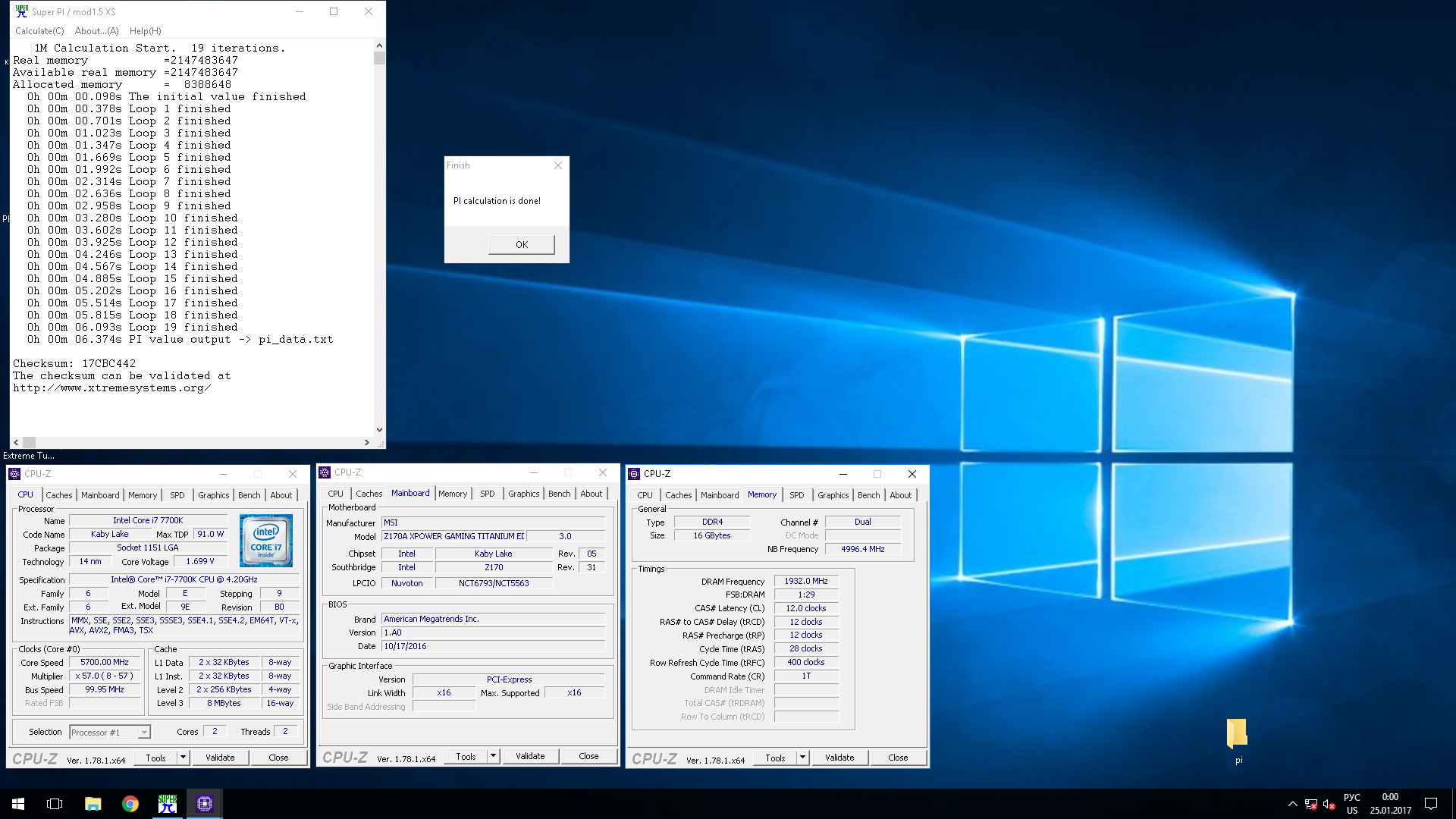Image resolution: width=1456 pixels, height=819 pixels.
Task: Open the Help(H) menu in Super PI
Action: (146, 31)
